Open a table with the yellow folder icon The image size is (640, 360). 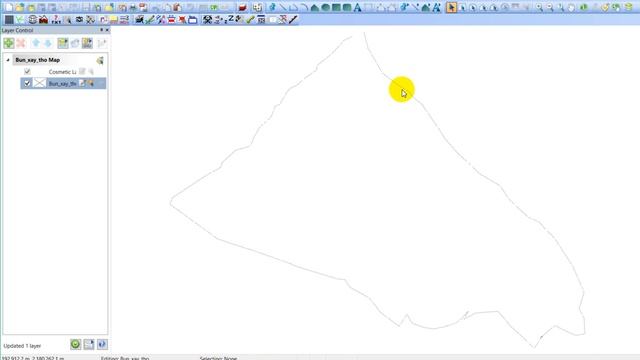click(x=20, y=8)
